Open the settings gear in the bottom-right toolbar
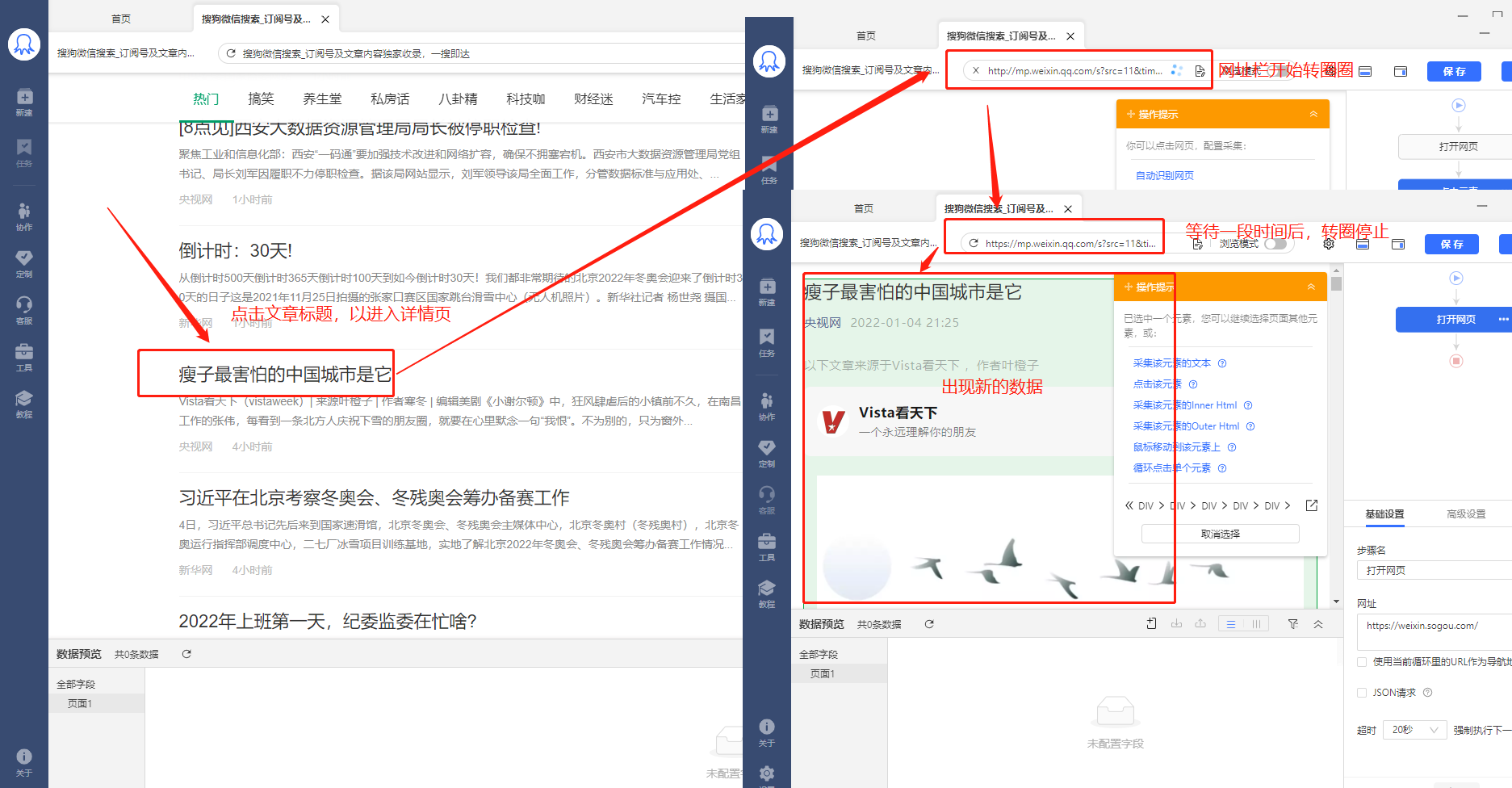The image size is (1512, 788). (1329, 244)
